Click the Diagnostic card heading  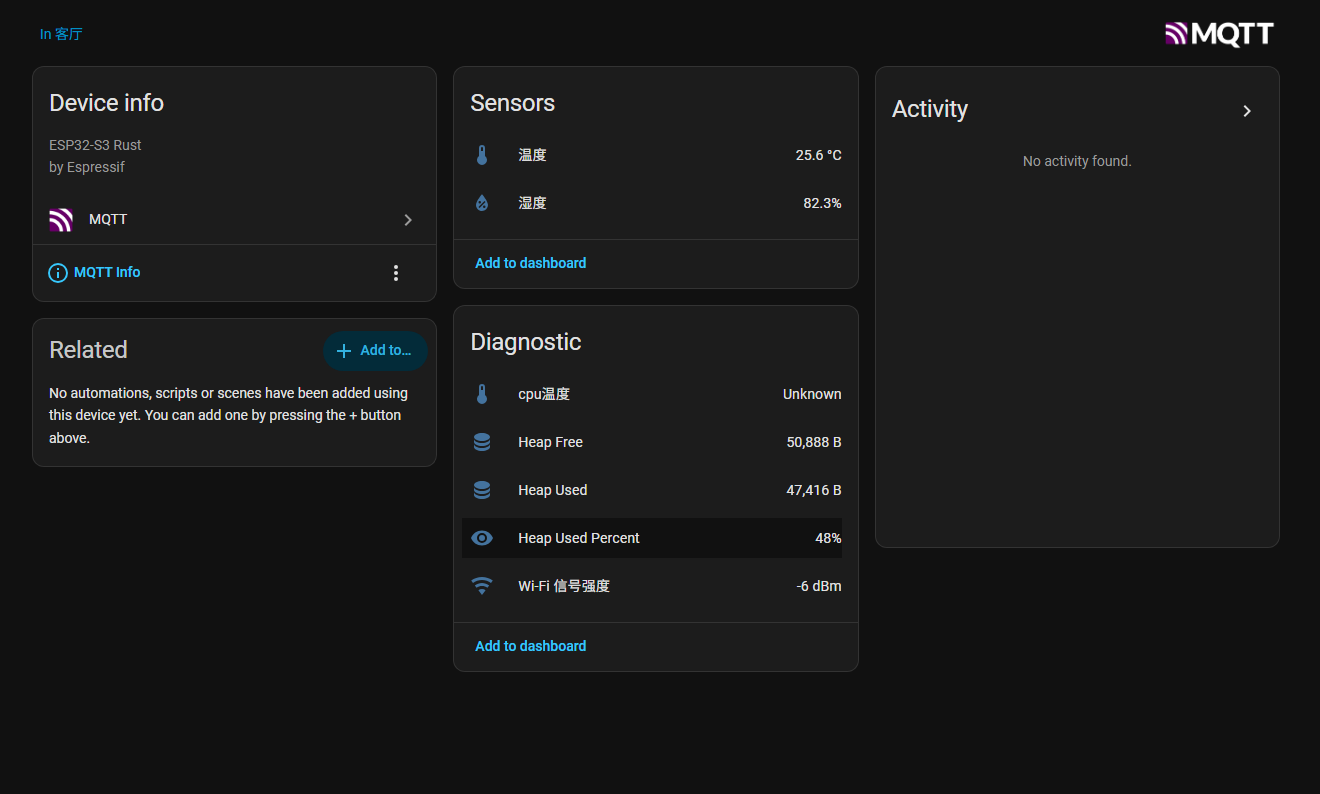pyautogui.click(x=526, y=342)
